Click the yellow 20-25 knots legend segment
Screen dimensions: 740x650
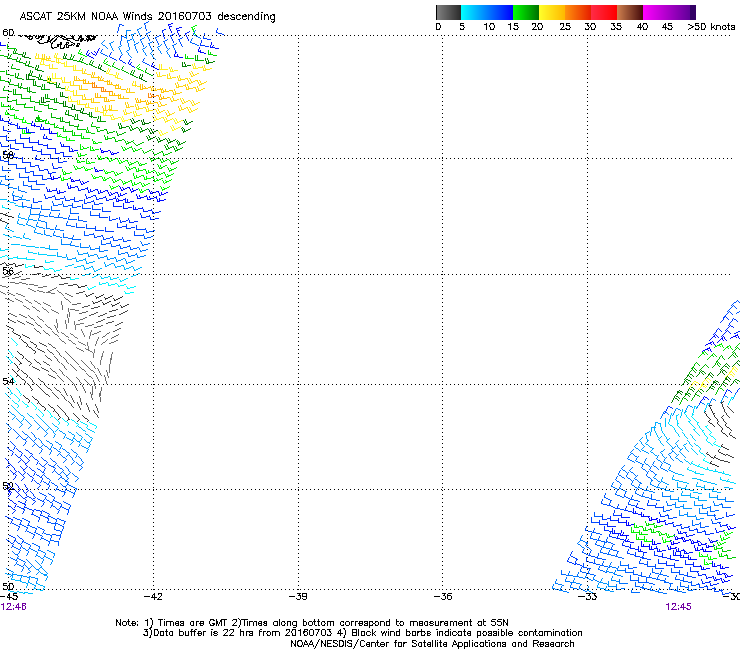coord(552,12)
